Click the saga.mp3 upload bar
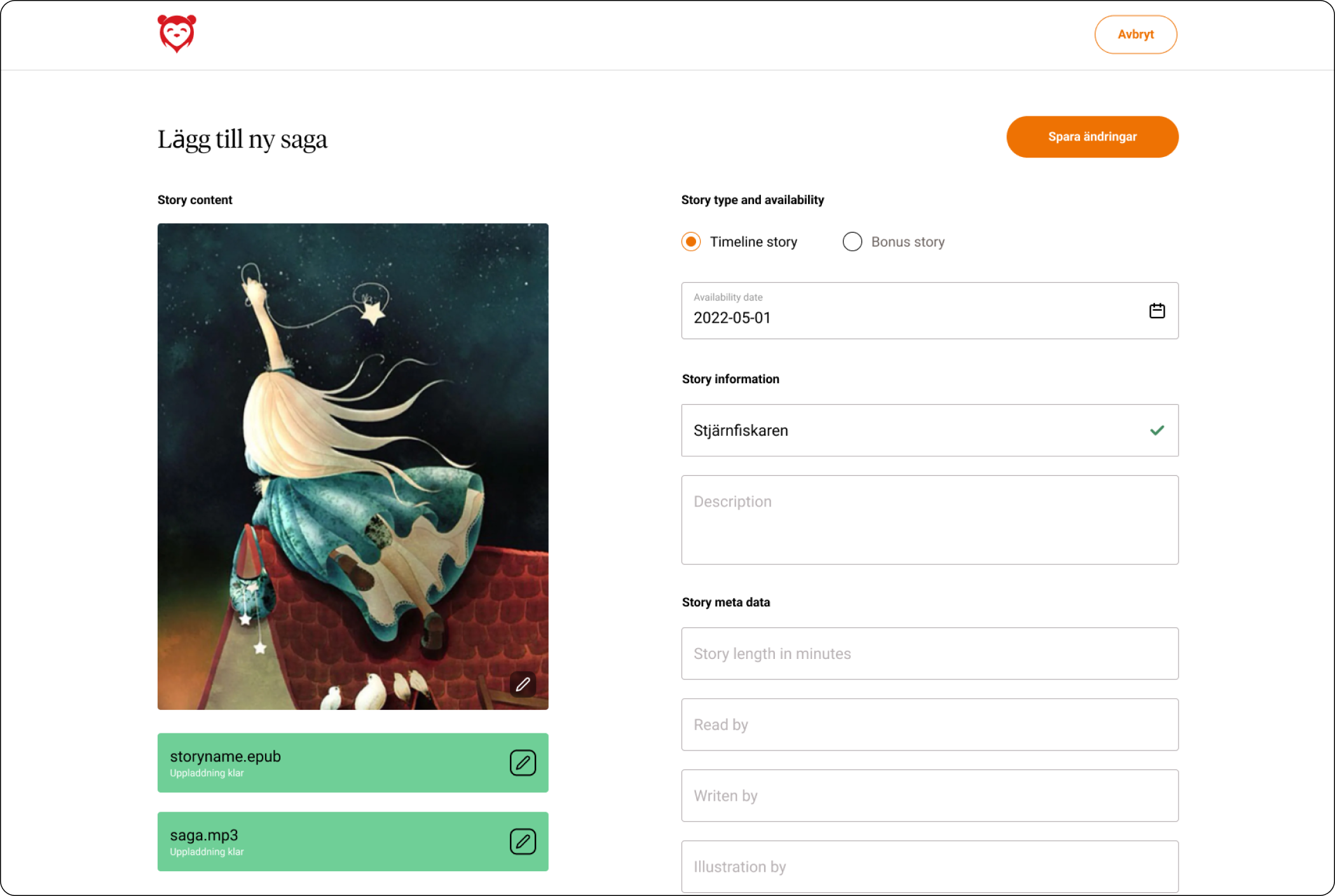Viewport: 1335px width, 896px height. pos(353,841)
